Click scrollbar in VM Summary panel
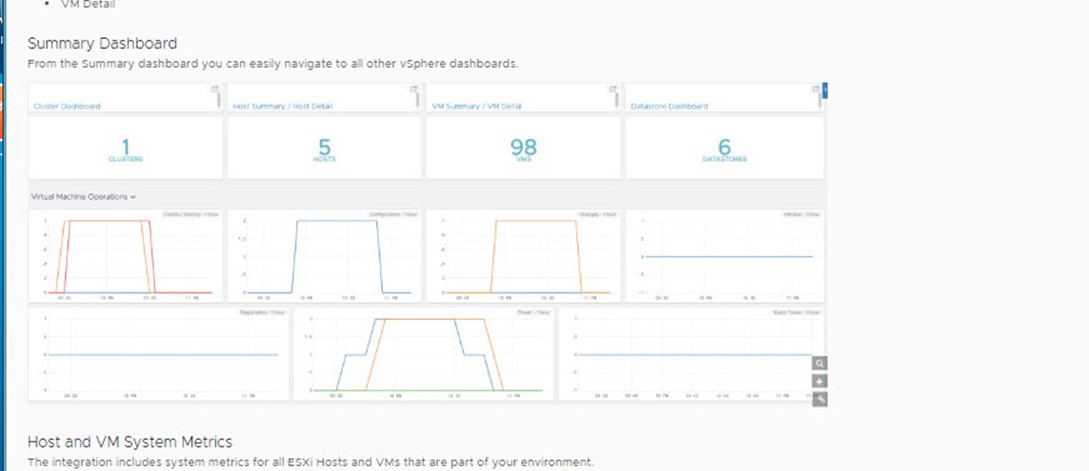 tap(618, 99)
